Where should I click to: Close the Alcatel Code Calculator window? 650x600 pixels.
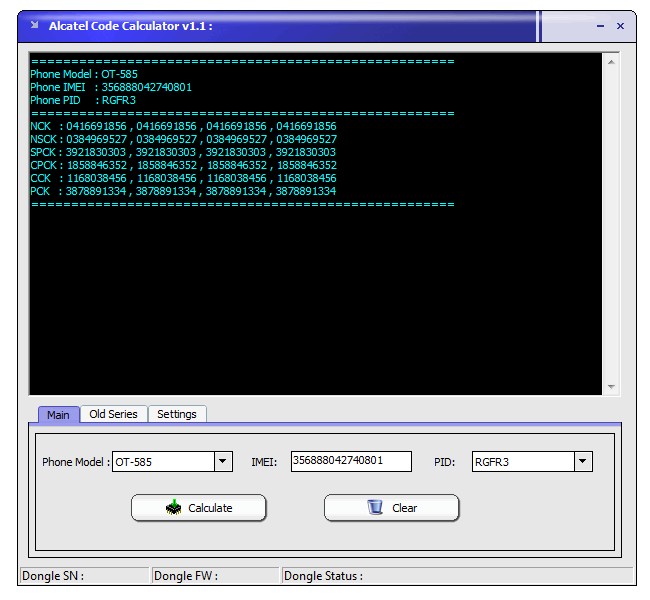click(x=621, y=26)
